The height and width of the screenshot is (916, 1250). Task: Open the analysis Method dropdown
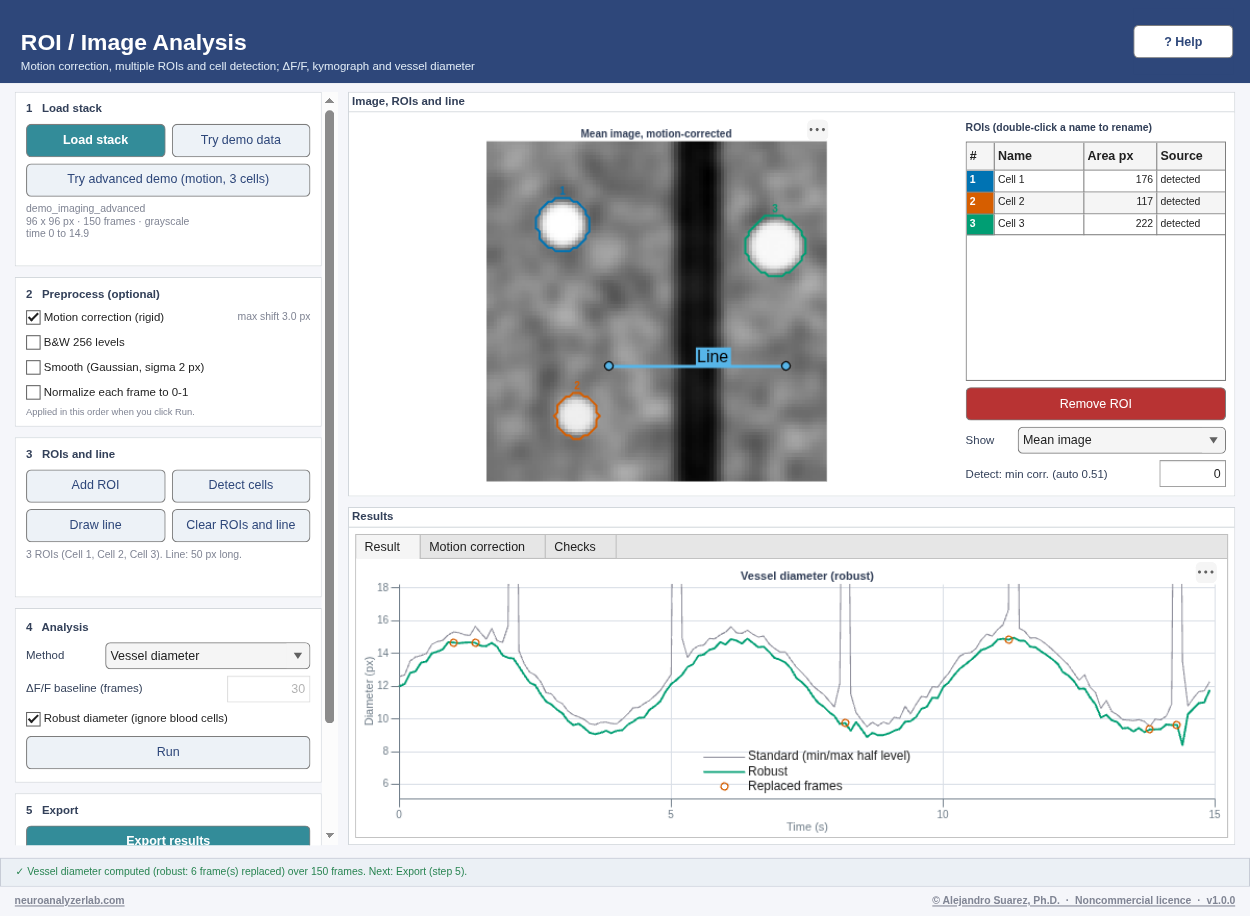207,656
